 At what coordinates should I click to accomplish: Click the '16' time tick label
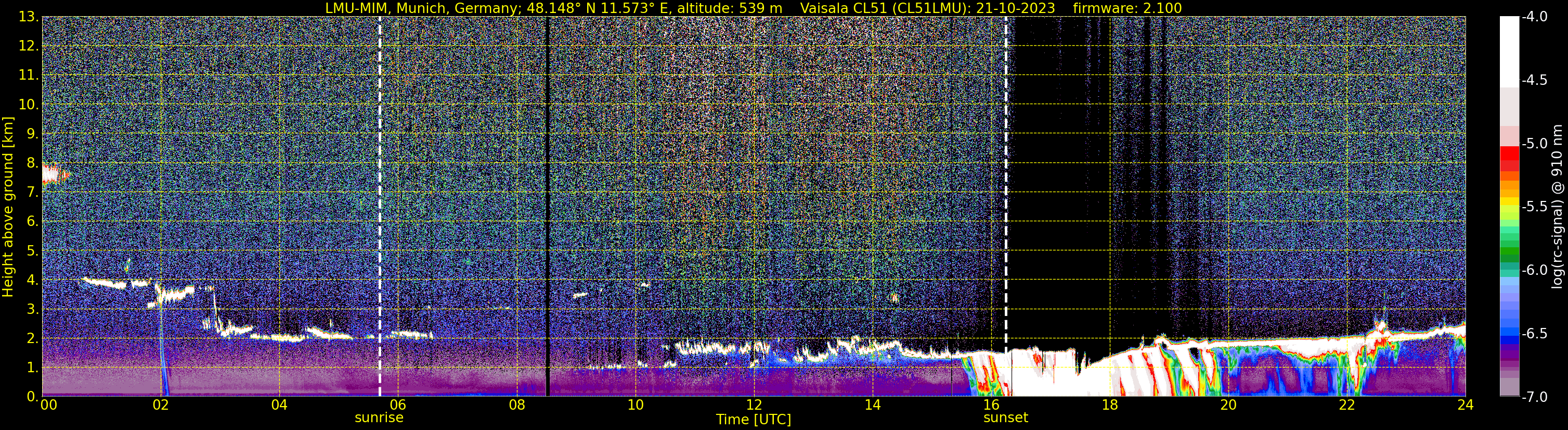tap(991, 405)
